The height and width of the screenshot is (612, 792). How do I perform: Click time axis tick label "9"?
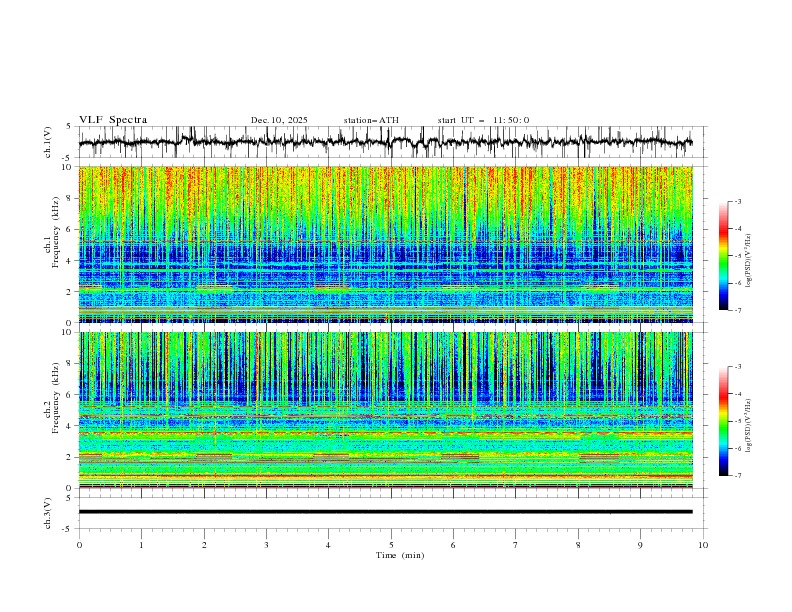640,545
